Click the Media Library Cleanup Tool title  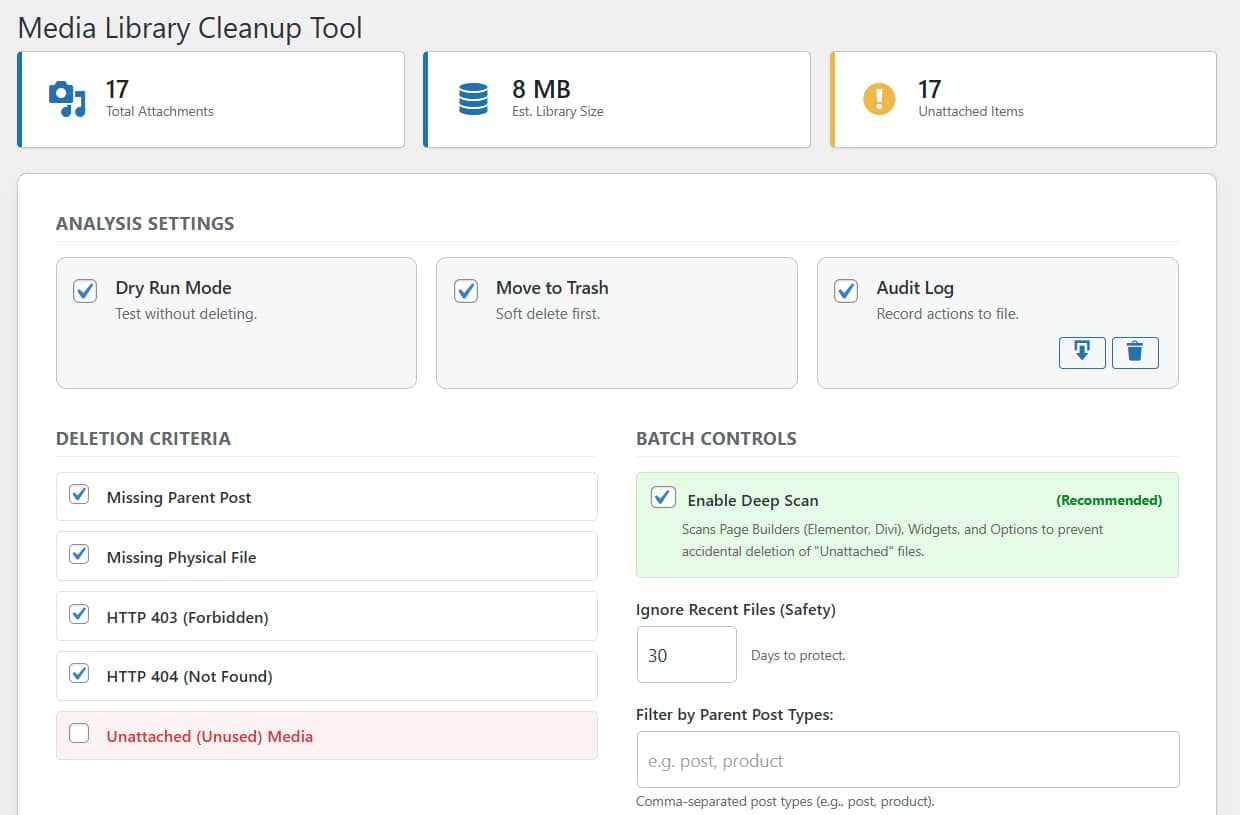coord(189,28)
